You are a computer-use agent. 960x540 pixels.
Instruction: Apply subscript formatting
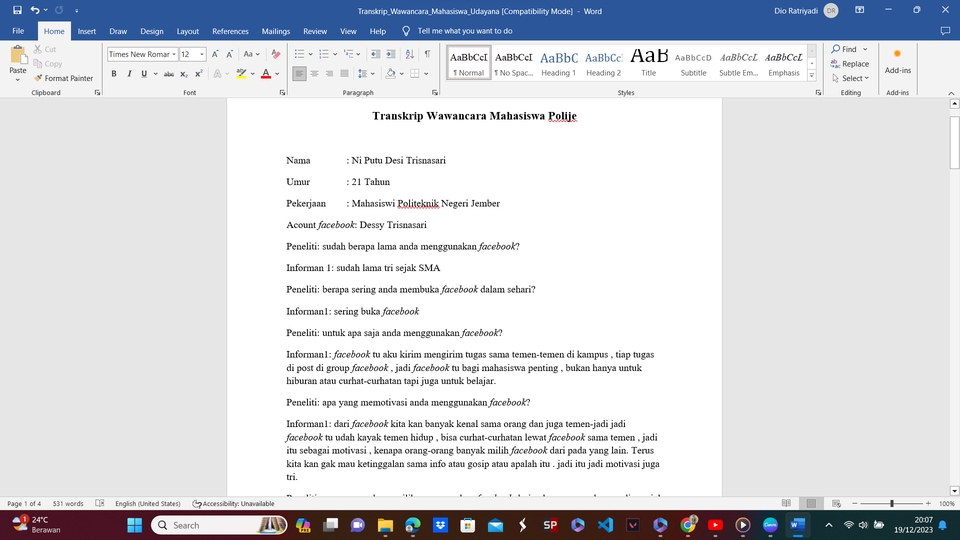click(x=184, y=74)
